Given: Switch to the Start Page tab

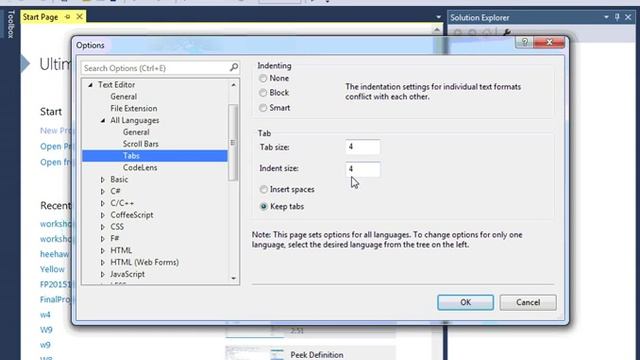Looking at the screenshot, I should point(40,17).
